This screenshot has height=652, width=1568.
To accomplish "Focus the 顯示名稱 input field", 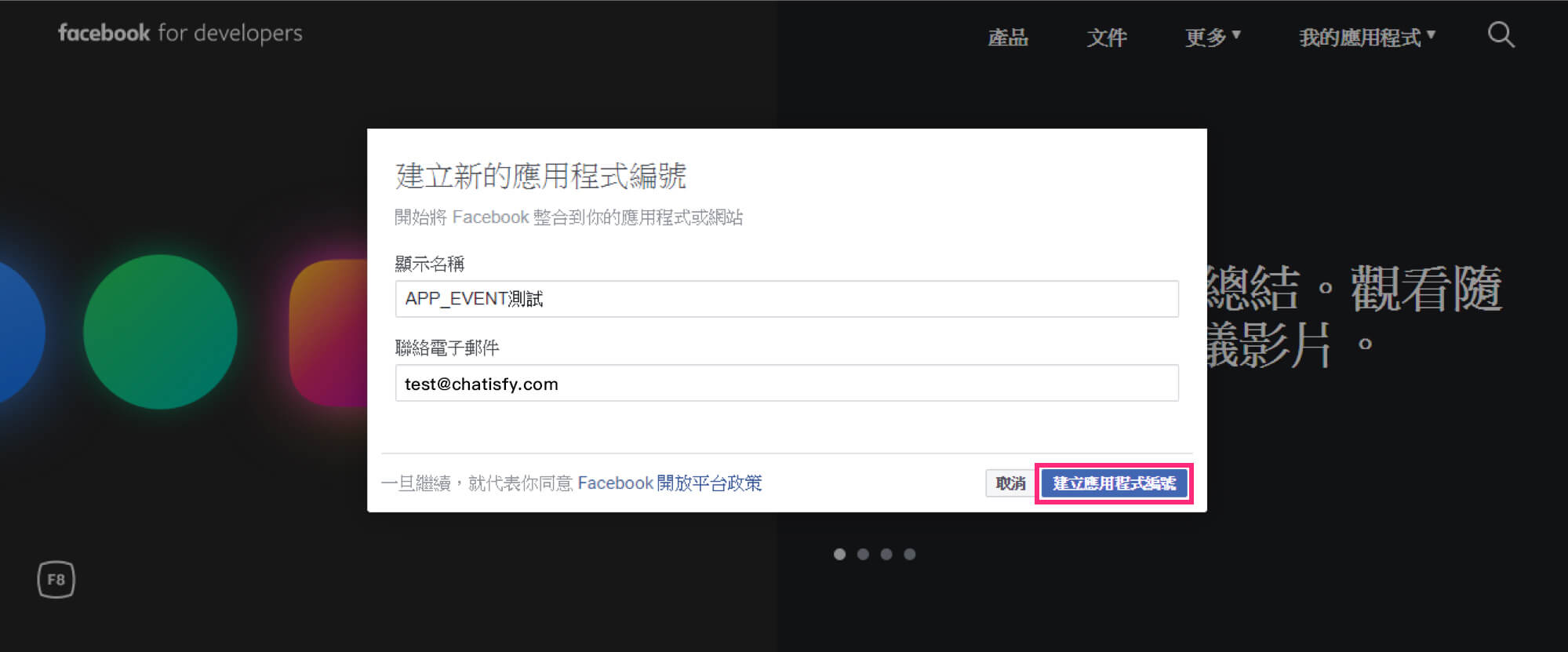I will 786,299.
